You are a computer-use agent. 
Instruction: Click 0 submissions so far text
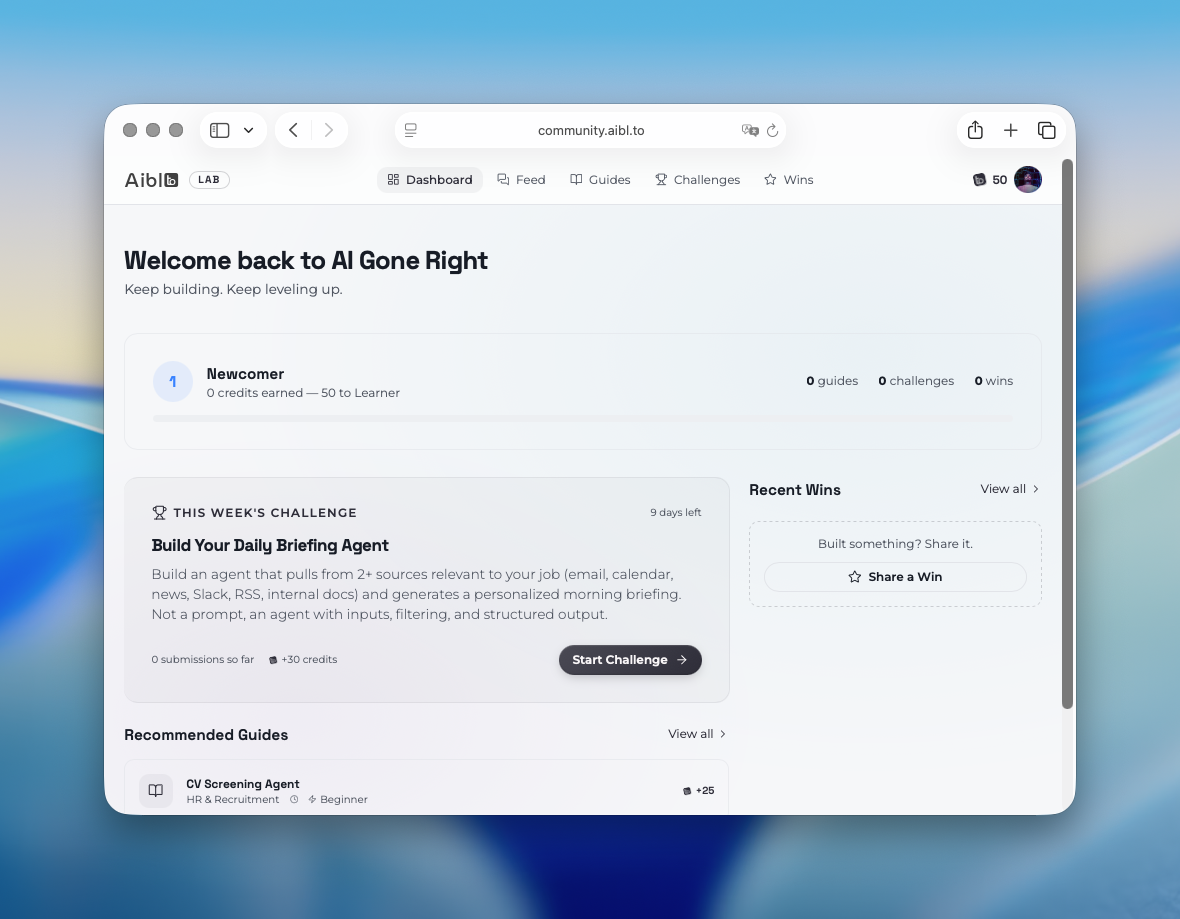(x=202, y=659)
